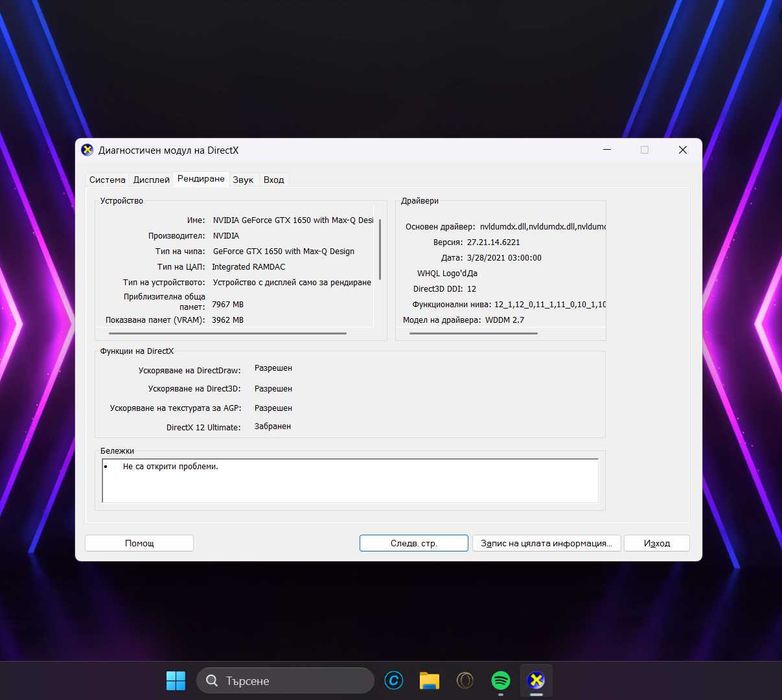Click the drivers panel horizontal scrollbar
This screenshot has height=700, width=782.
pos(473,333)
